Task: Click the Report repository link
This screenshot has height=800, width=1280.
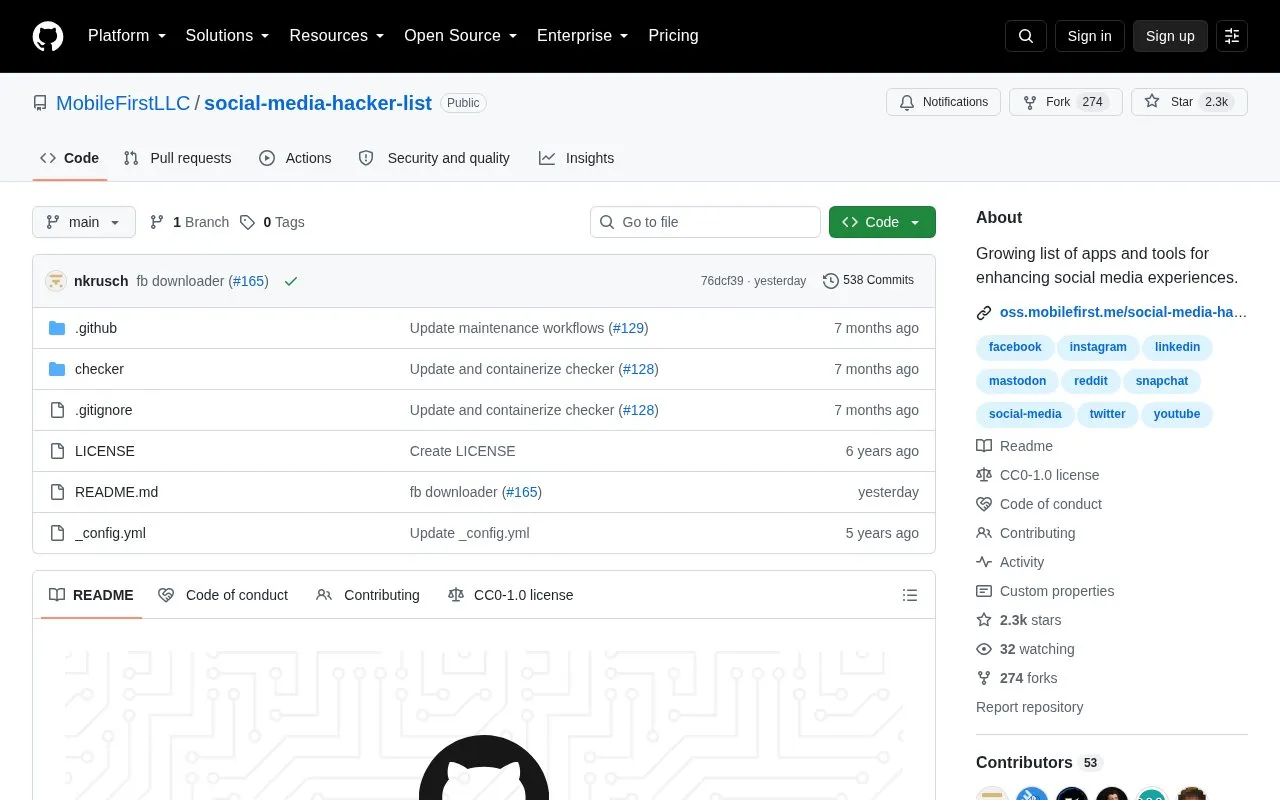Action: coord(1029,707)
